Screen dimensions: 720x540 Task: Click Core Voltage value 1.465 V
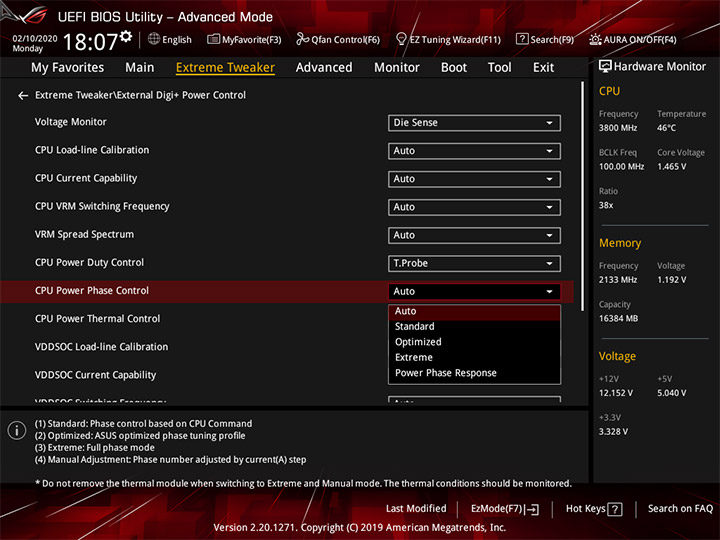tap(672, 167)
